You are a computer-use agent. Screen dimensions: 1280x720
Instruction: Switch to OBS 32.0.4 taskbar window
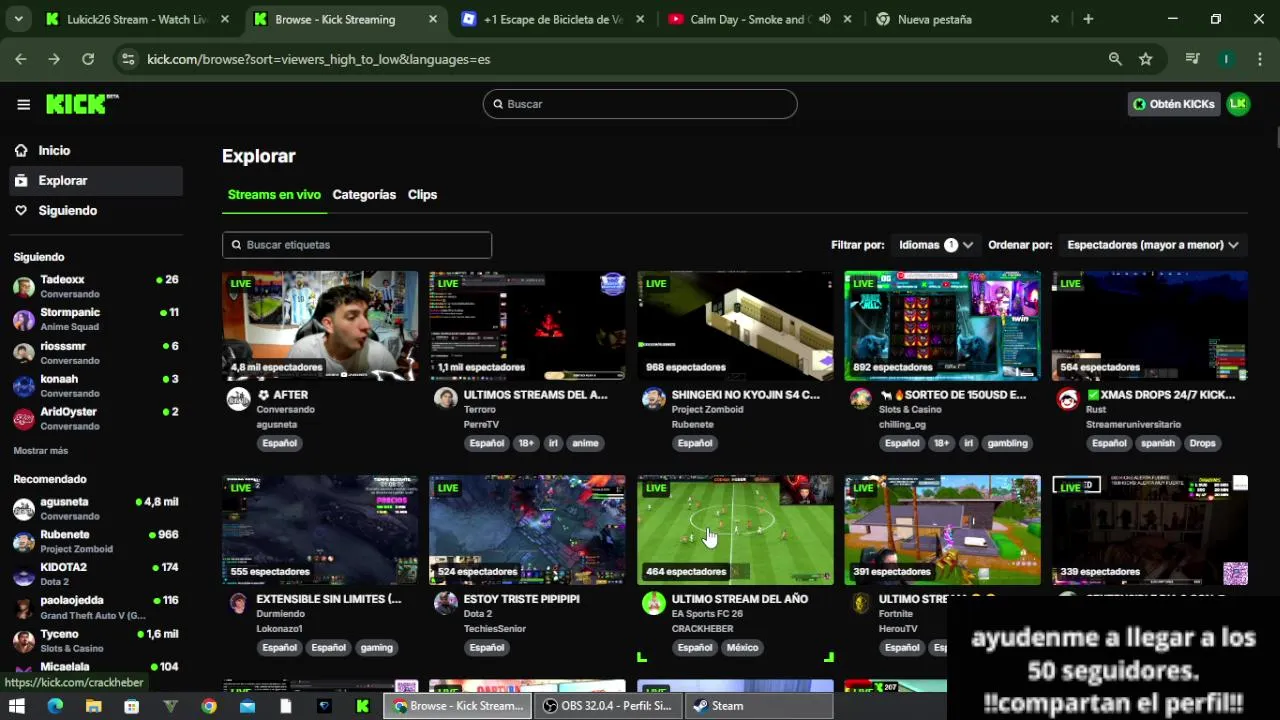(x=608, y=706)
